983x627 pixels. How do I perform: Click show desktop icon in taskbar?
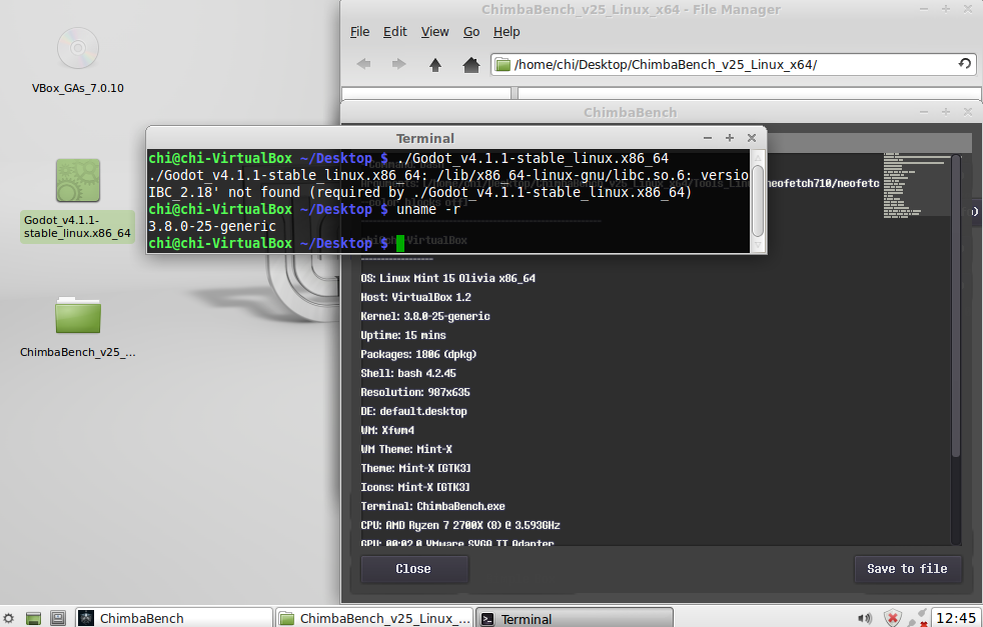[x=33, y=618]
